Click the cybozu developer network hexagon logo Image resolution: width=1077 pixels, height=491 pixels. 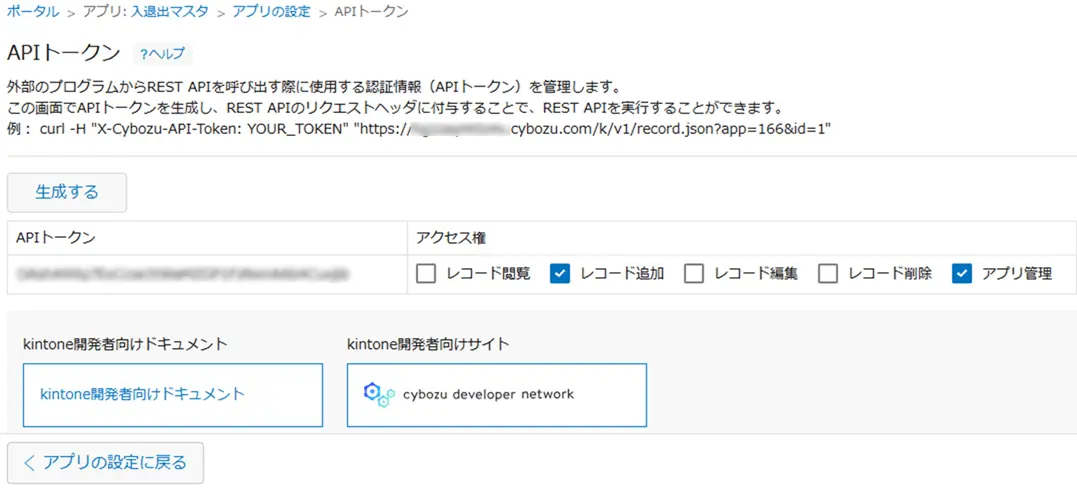(x=378, y=395)
